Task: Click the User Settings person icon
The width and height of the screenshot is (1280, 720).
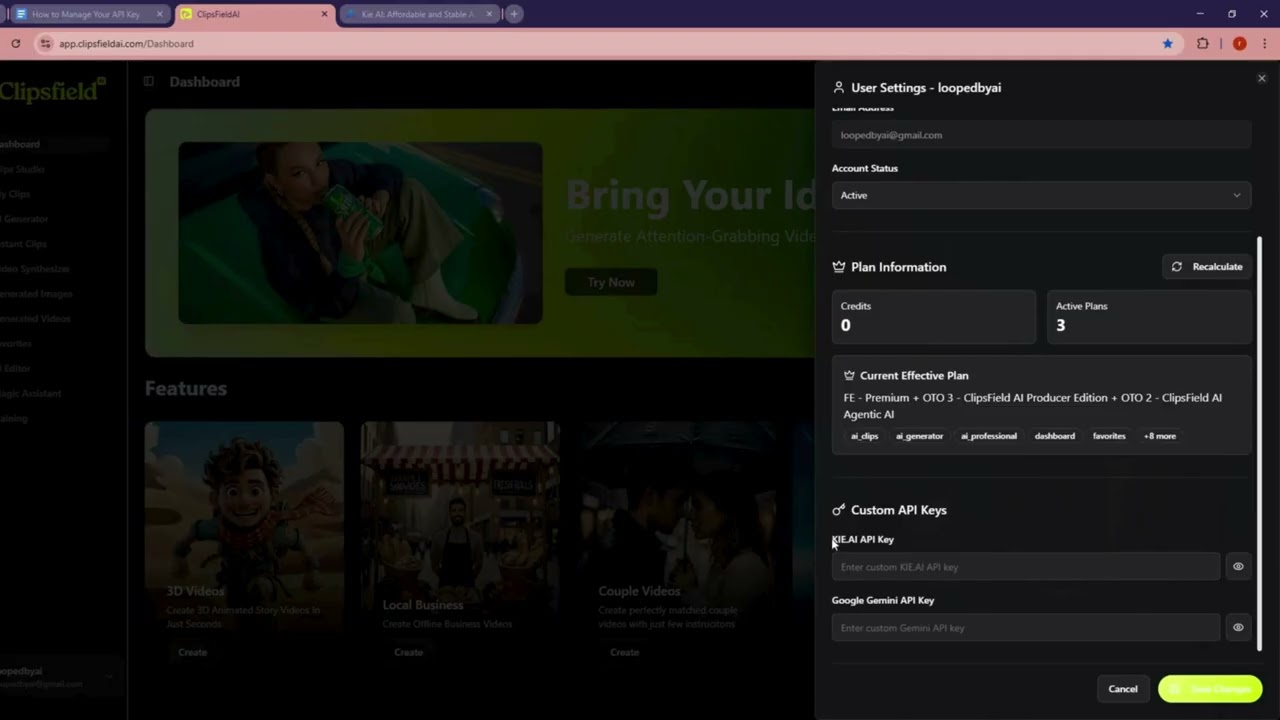Action: (x=839, y=88)
